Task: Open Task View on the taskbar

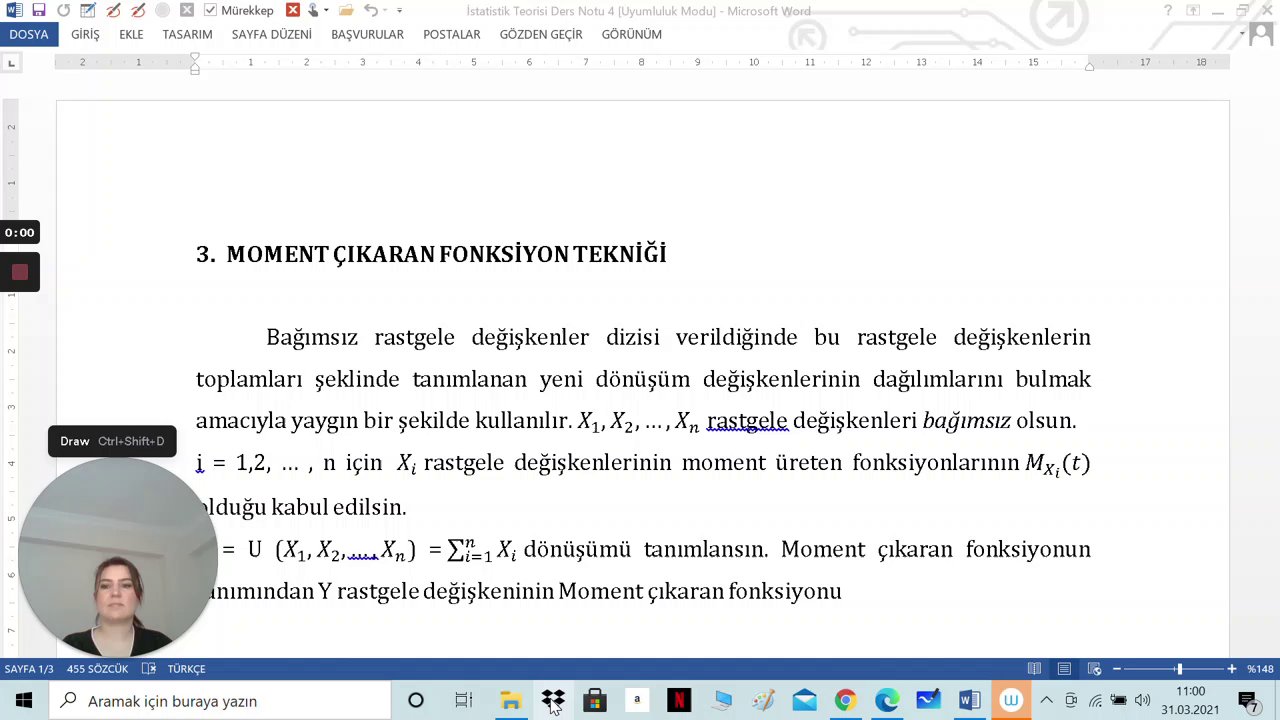Action: 463,701
